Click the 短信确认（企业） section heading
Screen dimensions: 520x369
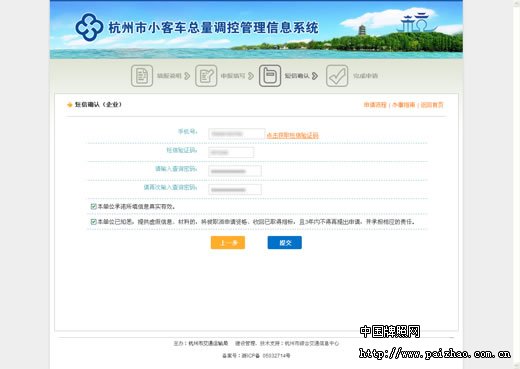click(x=98, y=105)
